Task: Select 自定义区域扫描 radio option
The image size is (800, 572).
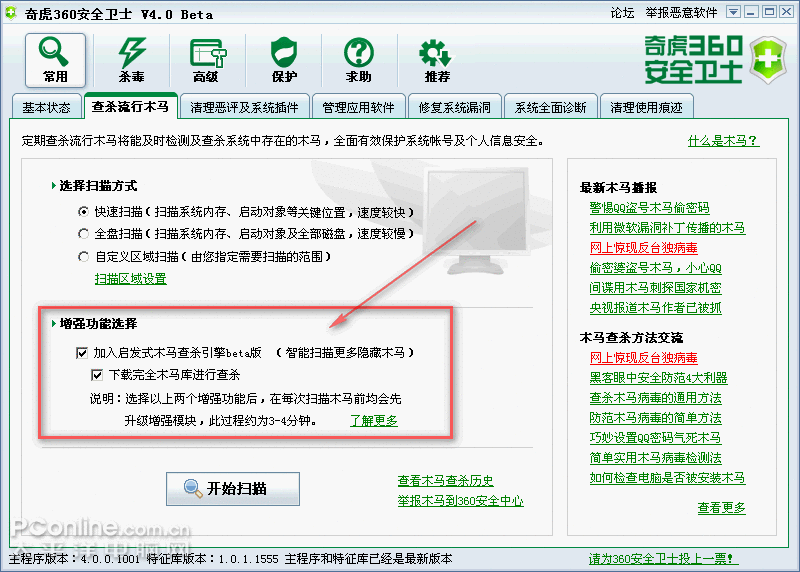Action: click(x=84, y=256)
